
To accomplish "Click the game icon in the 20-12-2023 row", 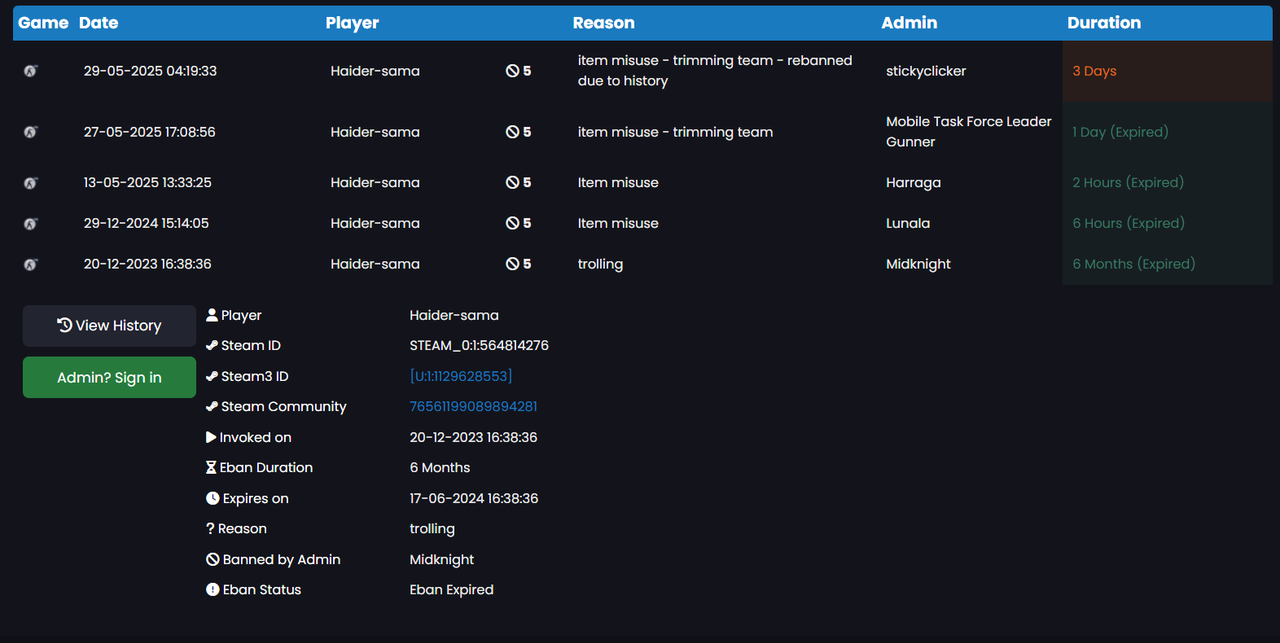I will [x=31, y=264].
